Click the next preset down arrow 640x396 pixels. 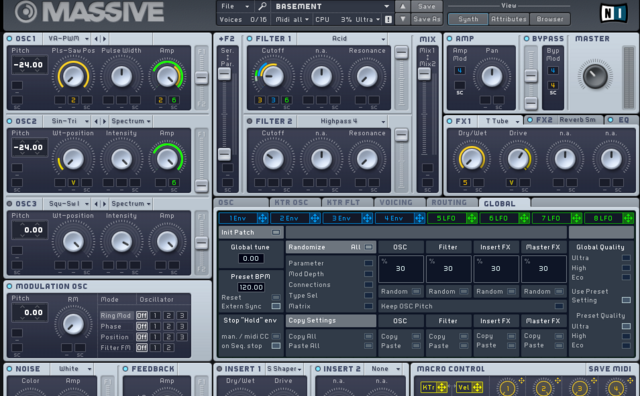coord(402,19)
